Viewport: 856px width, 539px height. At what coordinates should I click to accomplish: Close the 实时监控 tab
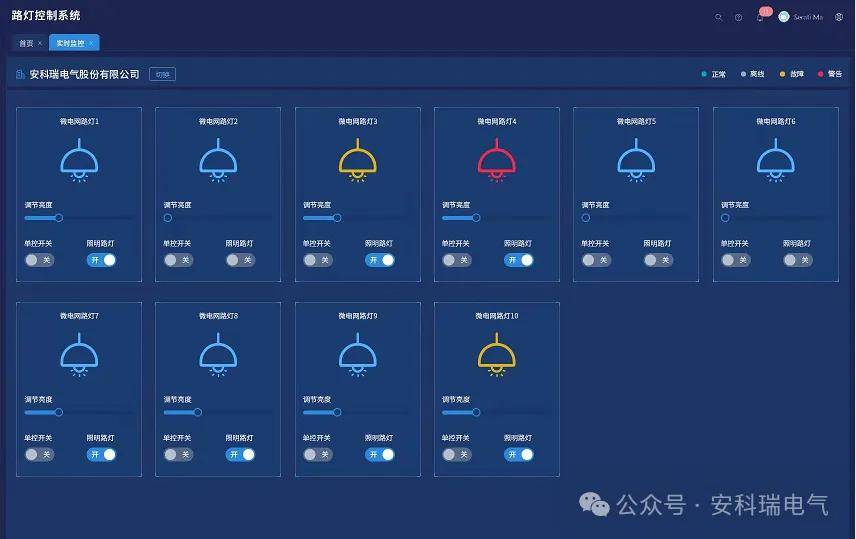(x=91, y=43)
